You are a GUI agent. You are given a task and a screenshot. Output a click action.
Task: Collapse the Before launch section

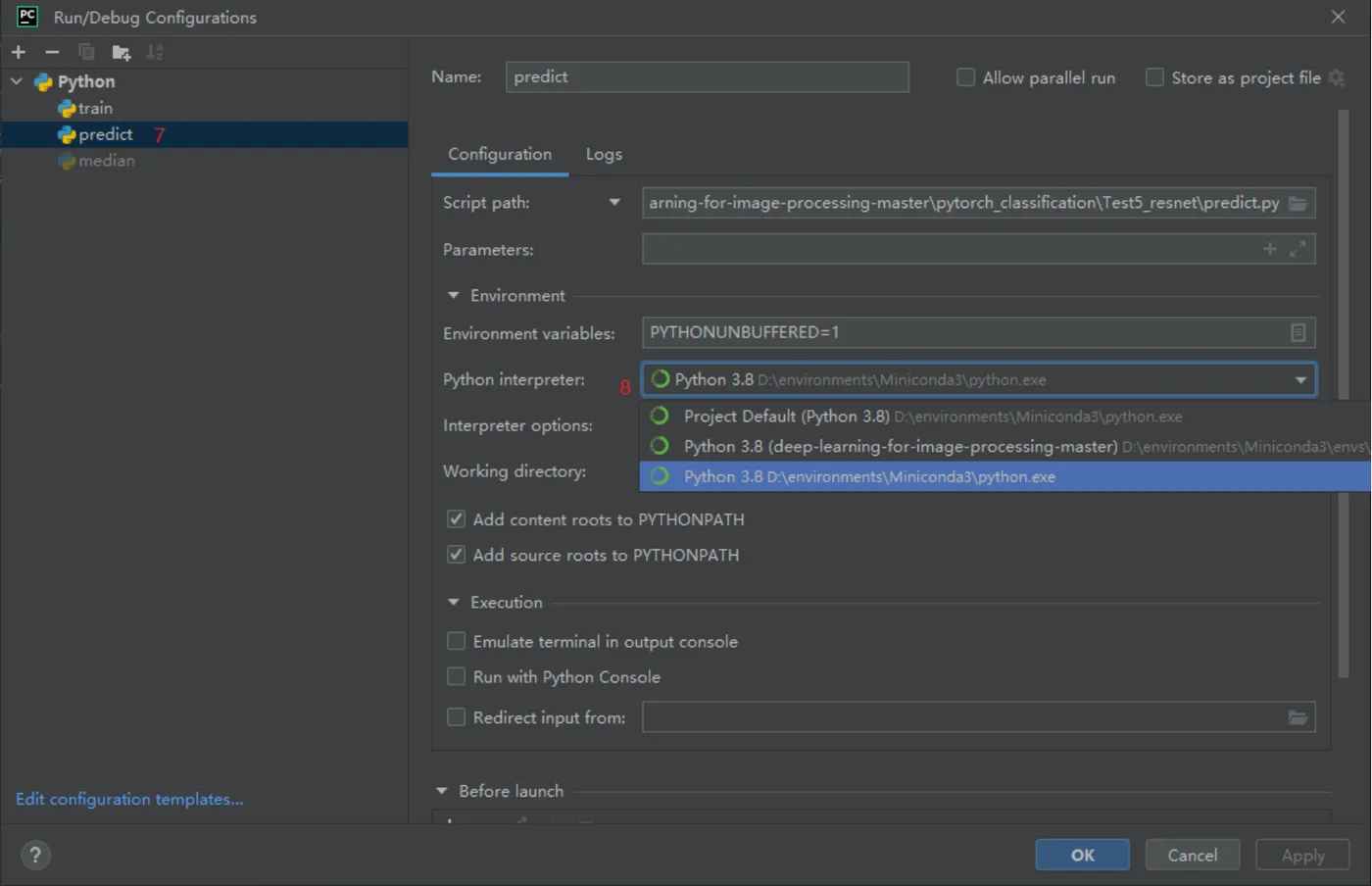pos(441,791)
